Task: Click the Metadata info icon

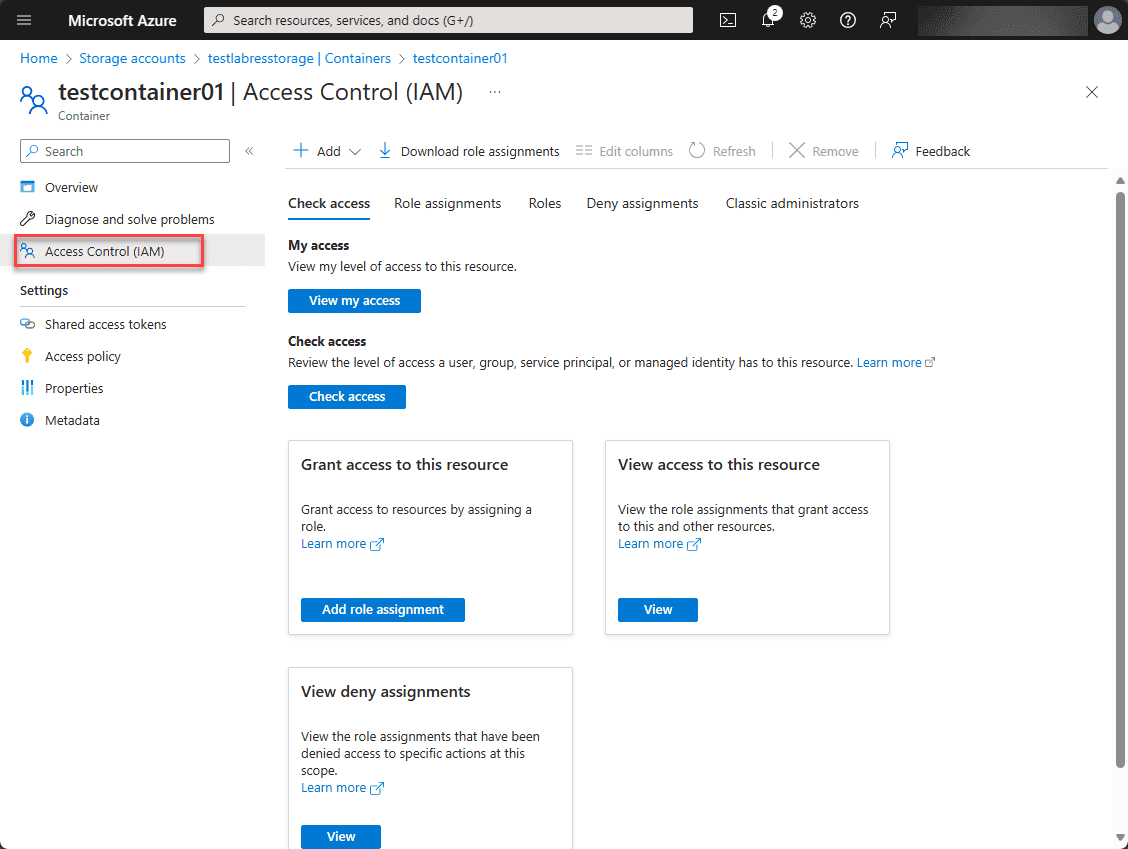Action: (27, 420)
